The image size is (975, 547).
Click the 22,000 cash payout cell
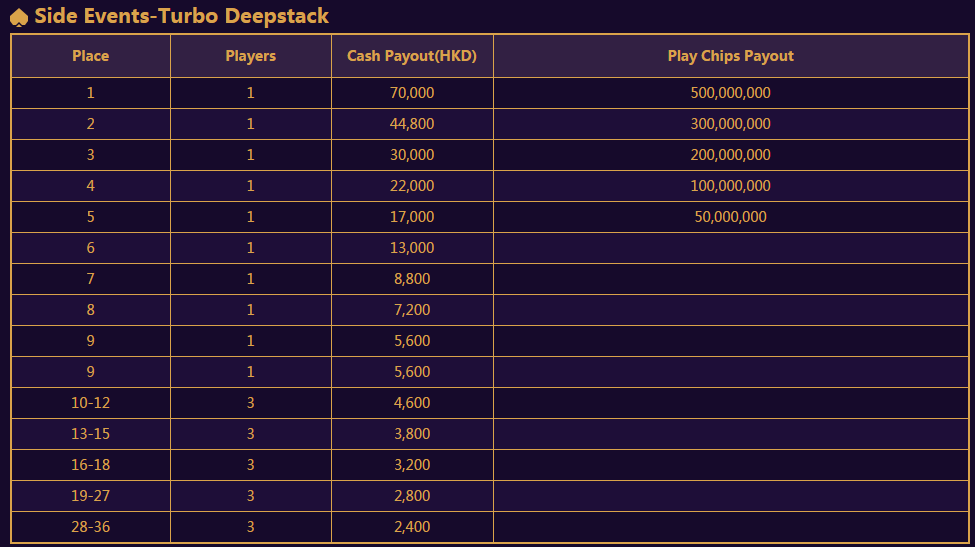[x=412, y=186]
